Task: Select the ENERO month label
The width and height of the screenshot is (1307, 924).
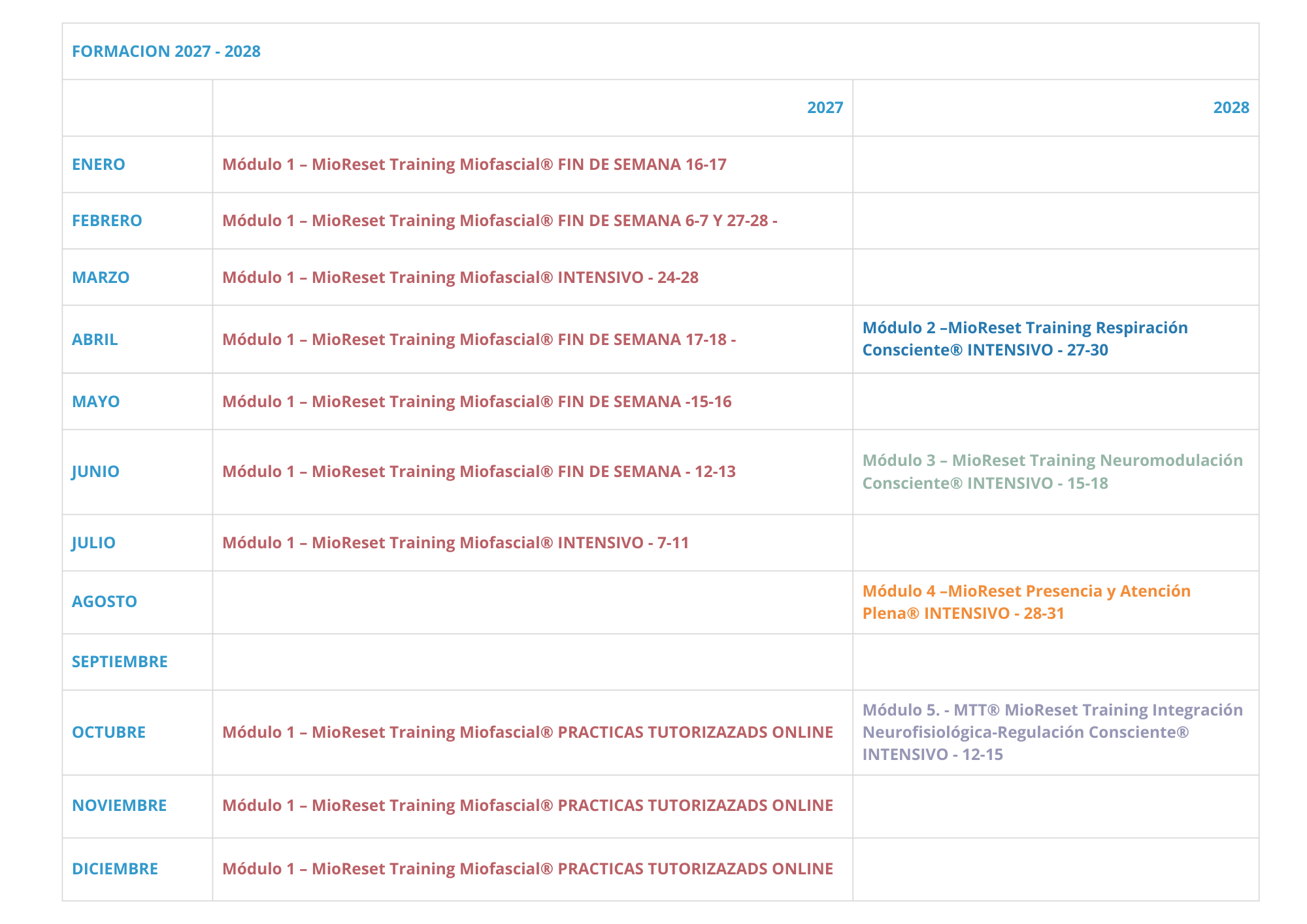Action: pyautogui.click(x=98, y=164)
